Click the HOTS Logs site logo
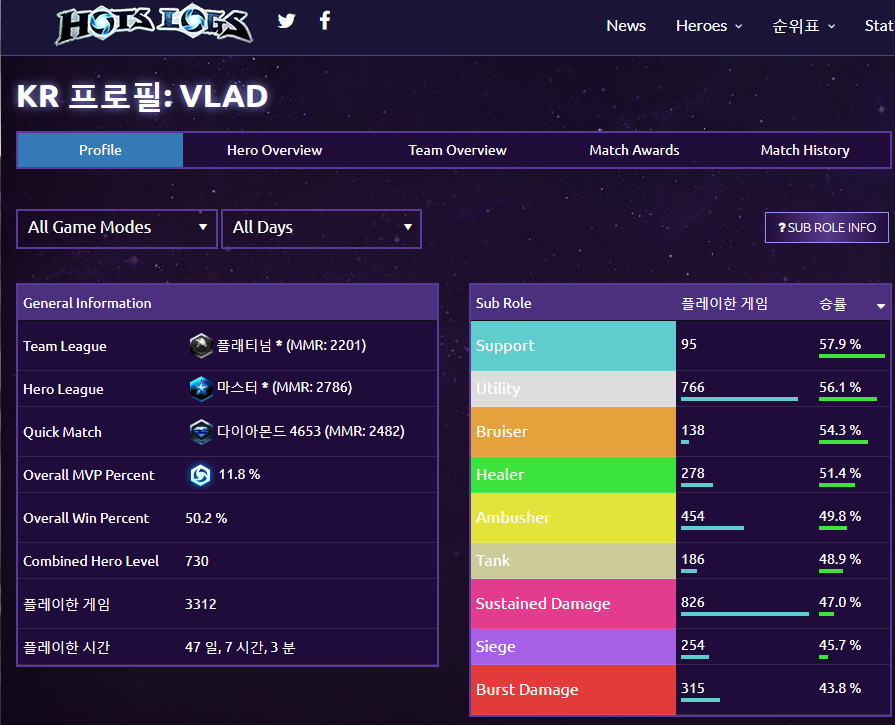895x725 pixels. (153, 27)
